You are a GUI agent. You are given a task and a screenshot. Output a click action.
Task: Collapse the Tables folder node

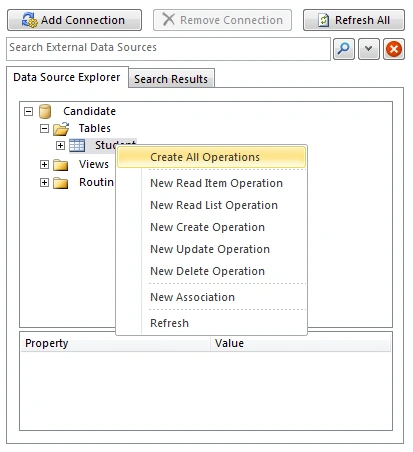coord(44,128)
